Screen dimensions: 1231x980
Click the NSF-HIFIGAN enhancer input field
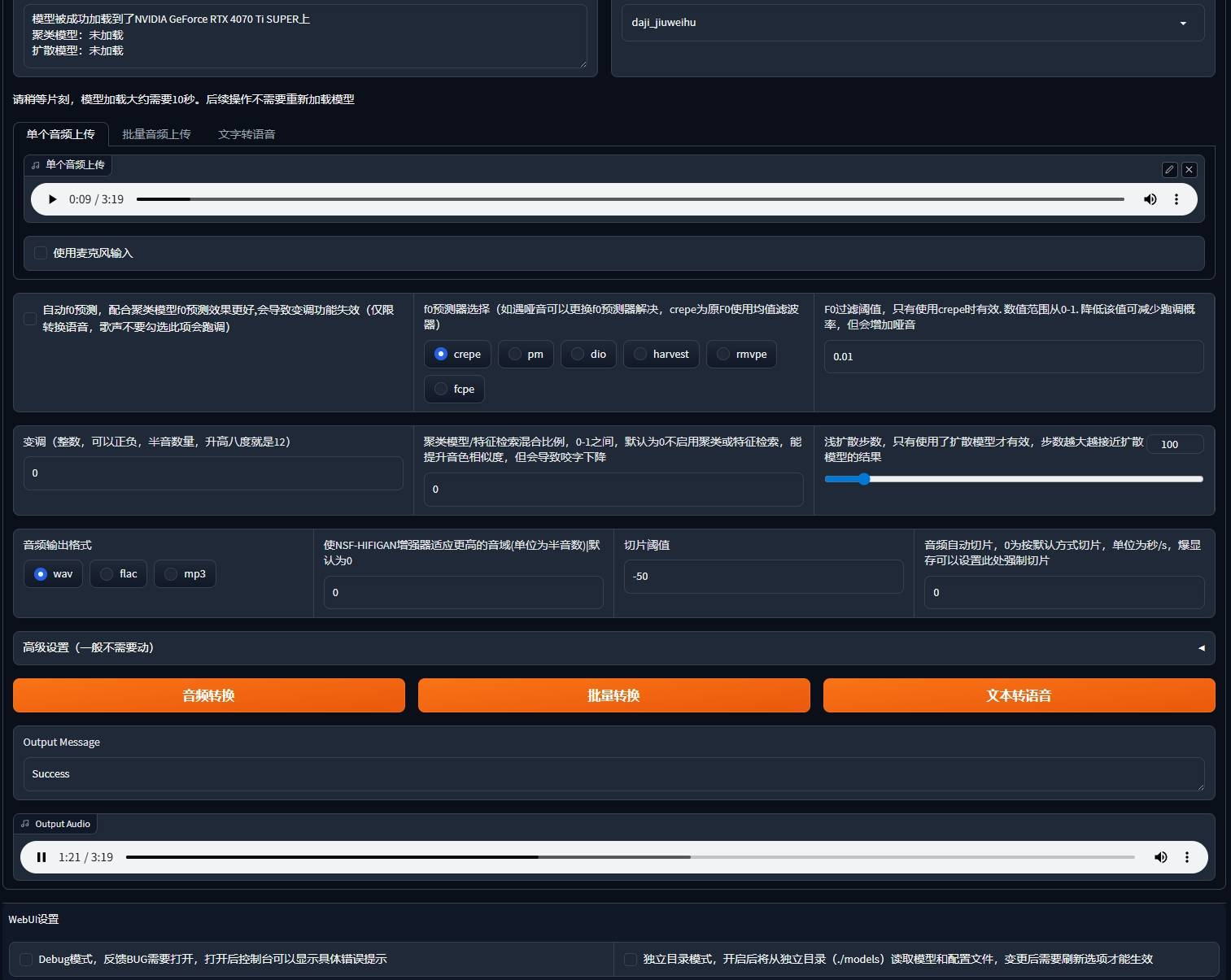464,593
